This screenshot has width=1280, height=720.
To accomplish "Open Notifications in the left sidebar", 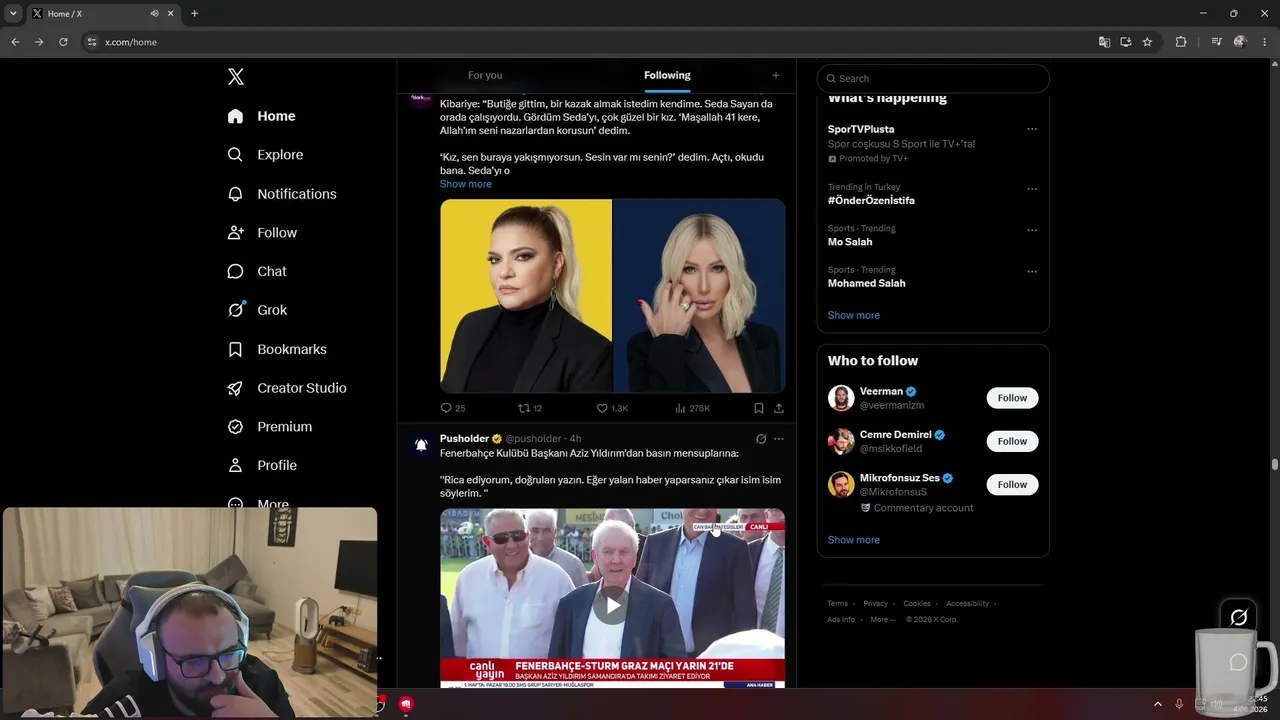I will [x=282, y=194].
